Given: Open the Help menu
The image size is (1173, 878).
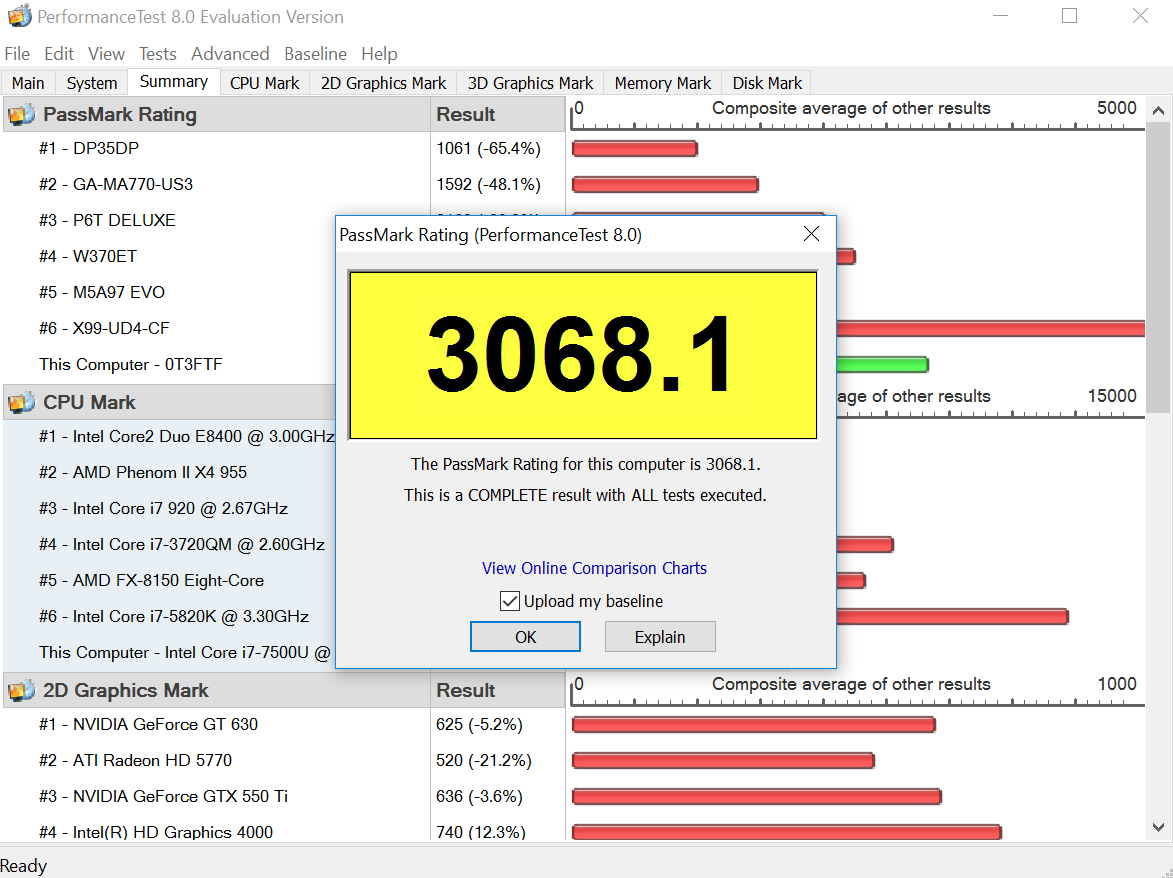Looking at the screenshot, I should 379,54.
